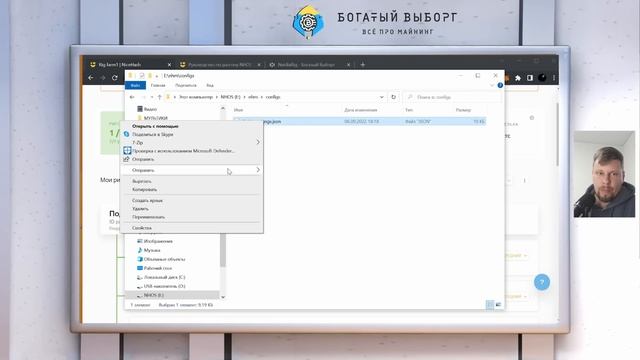Close the Rig farm1 NiceHash tab
The width and height of the screenshot is (640, 360).
169,64
